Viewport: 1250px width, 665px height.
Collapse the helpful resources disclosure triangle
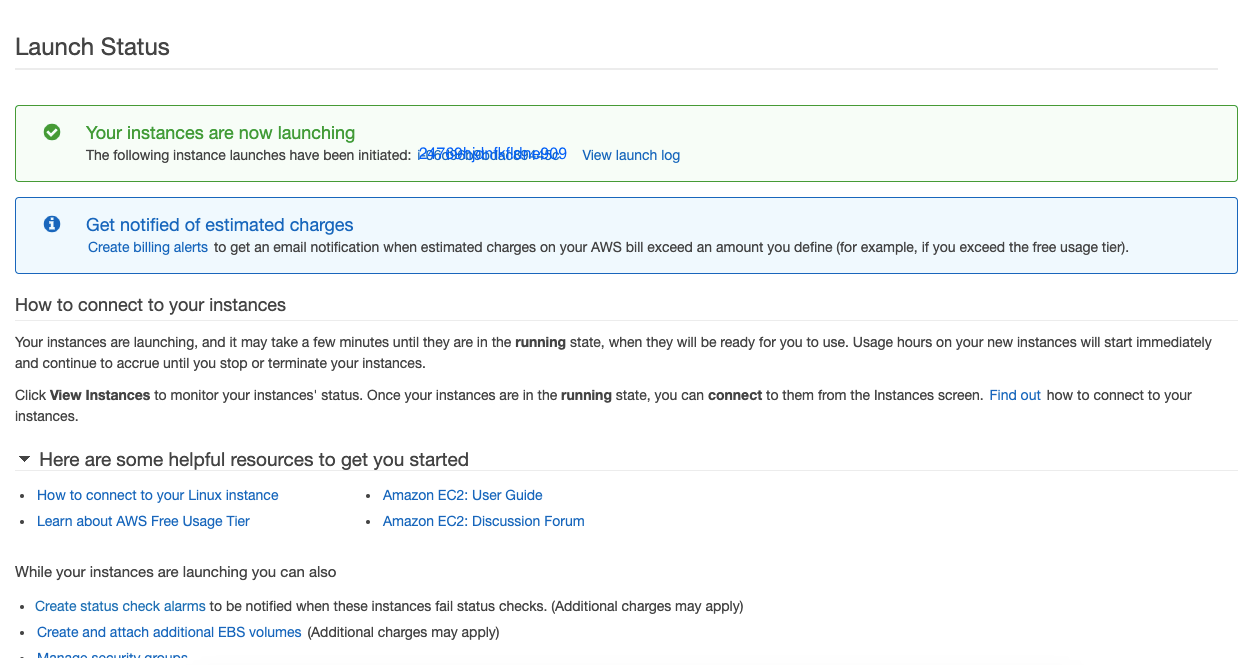25,459
